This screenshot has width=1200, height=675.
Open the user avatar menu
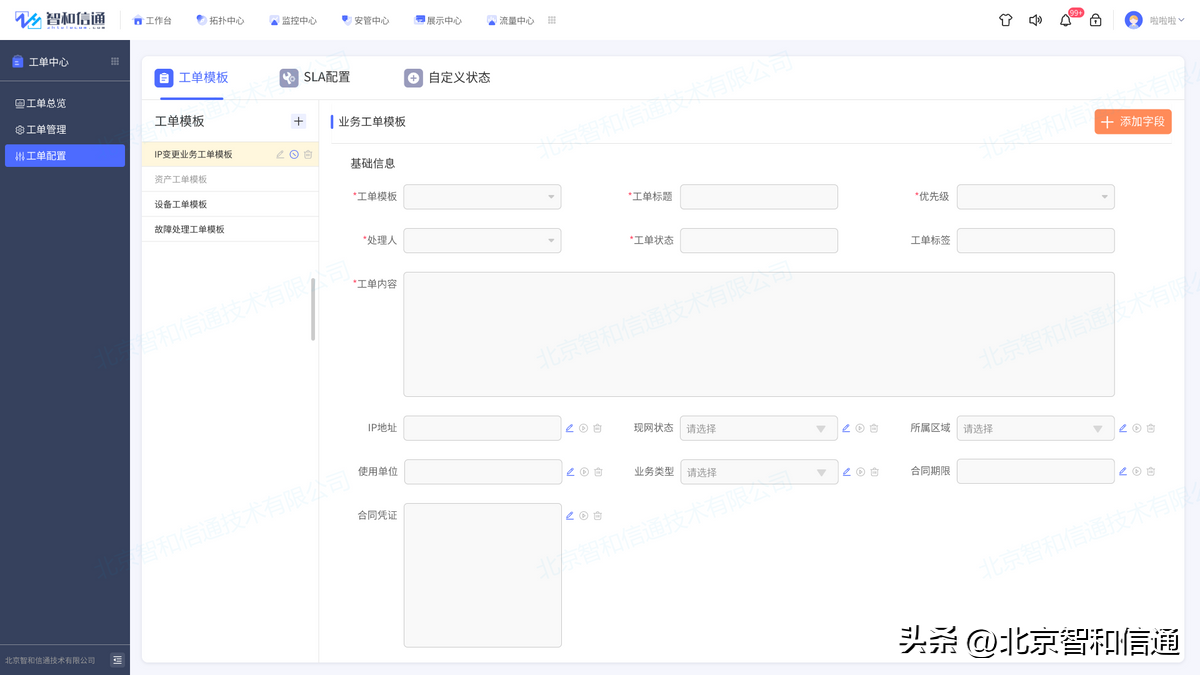1133,20
